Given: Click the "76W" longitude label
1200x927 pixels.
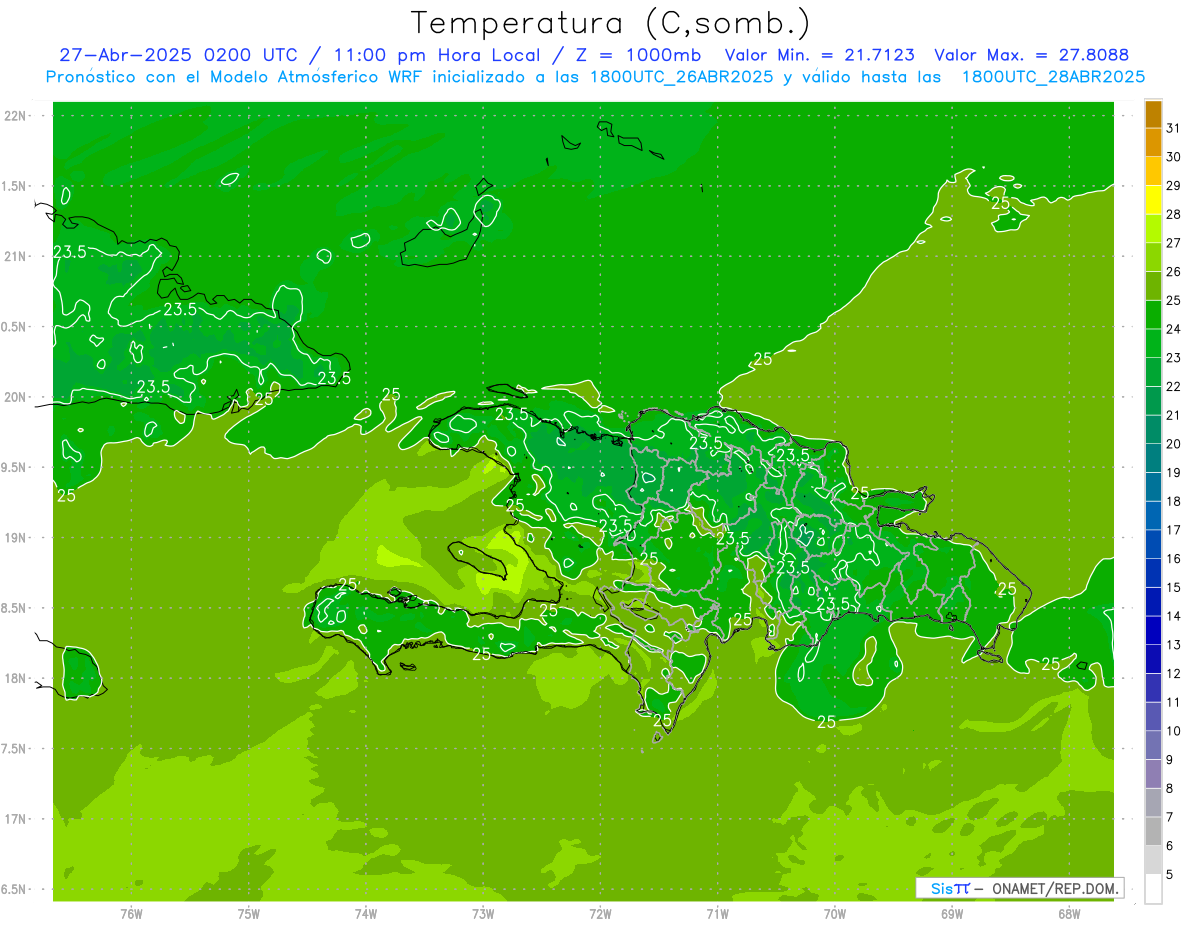Looking at the screenshot, I should [131, 914].
